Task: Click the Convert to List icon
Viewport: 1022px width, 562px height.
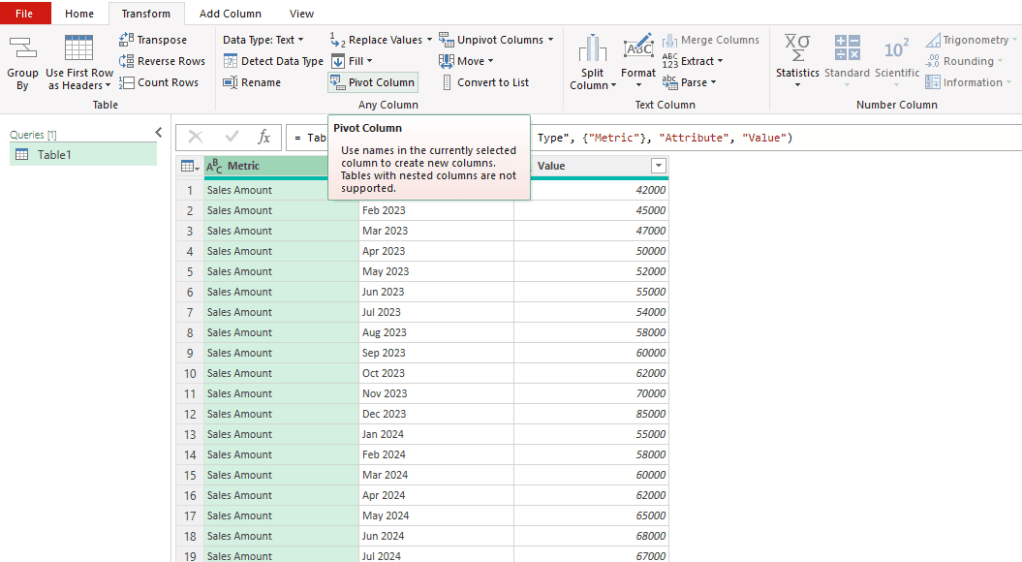Action: coord(446,82)
